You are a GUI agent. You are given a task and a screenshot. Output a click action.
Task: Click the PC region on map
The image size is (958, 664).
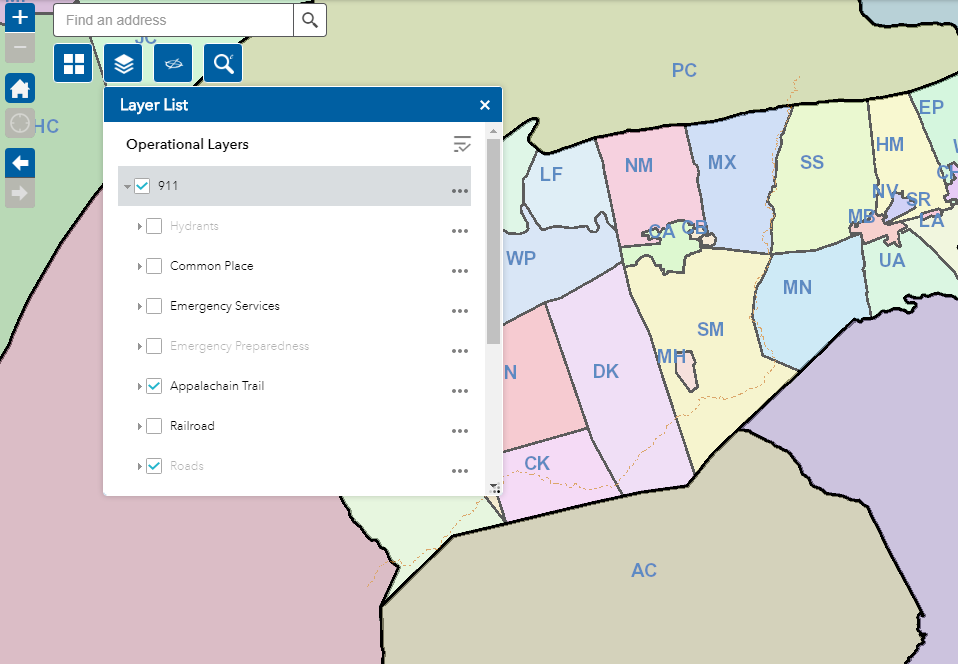684,70
